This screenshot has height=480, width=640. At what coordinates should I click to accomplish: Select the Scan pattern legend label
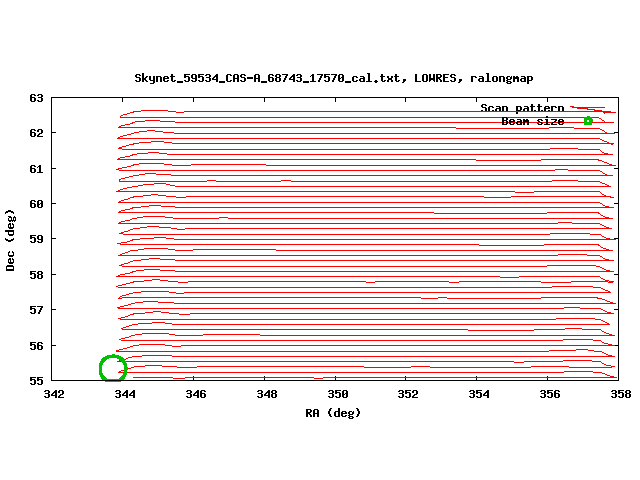pyautogui.click(x=522, y=108)
